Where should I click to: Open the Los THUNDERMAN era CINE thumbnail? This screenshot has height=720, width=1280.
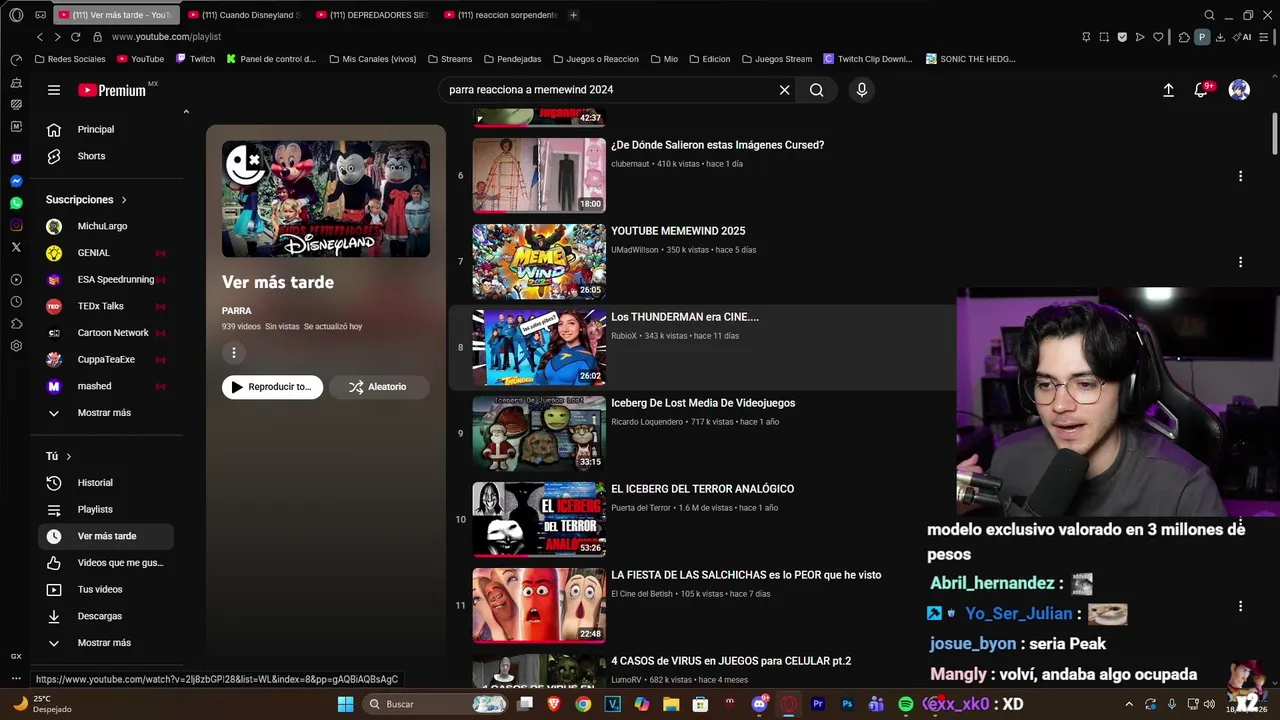[x=539, y=348]
